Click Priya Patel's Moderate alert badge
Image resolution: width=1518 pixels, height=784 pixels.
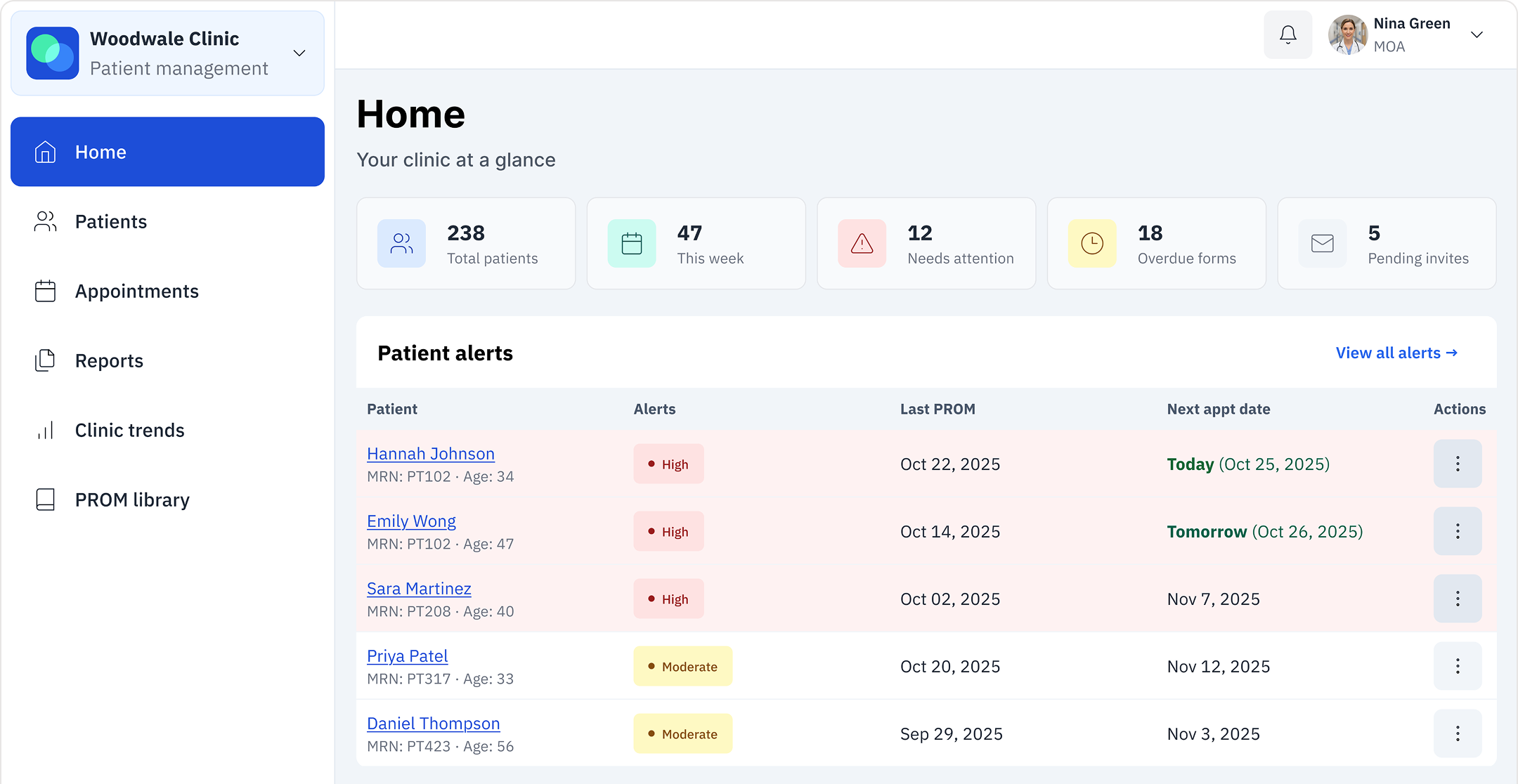pyautogui.click(x=682, y=666)
